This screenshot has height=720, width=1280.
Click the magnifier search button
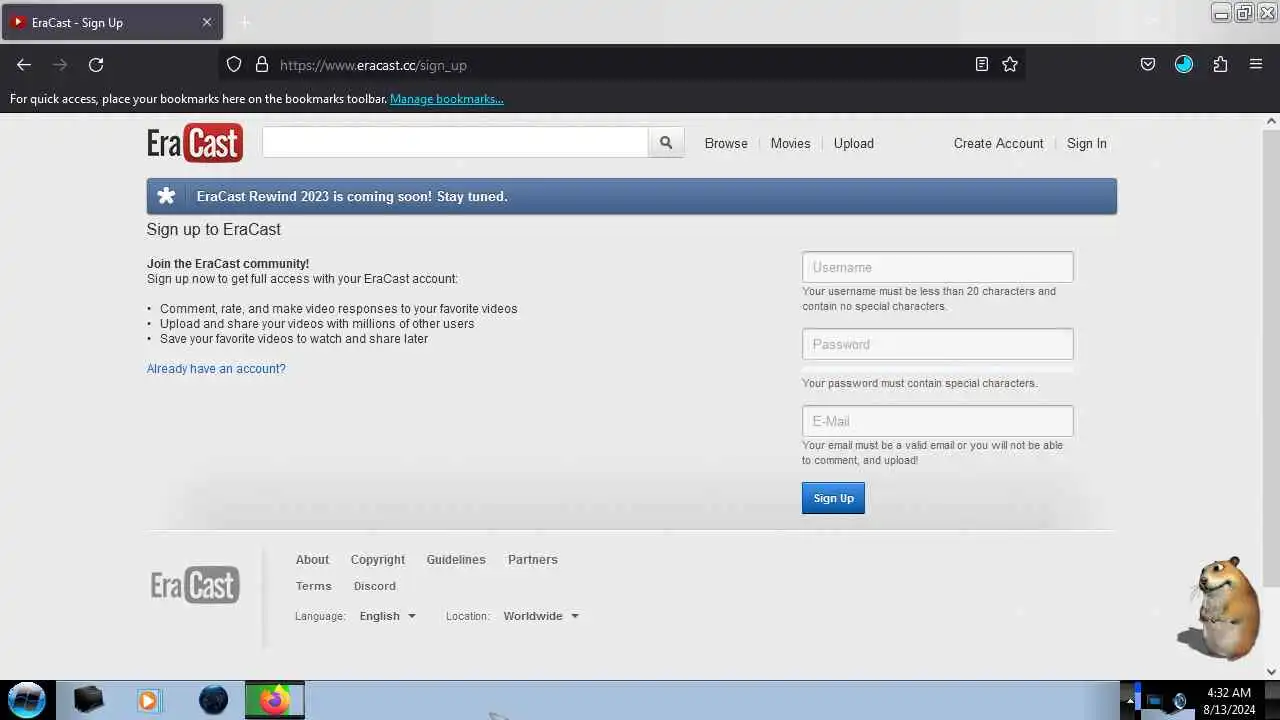pyautogui.click(x=666, y=143)
